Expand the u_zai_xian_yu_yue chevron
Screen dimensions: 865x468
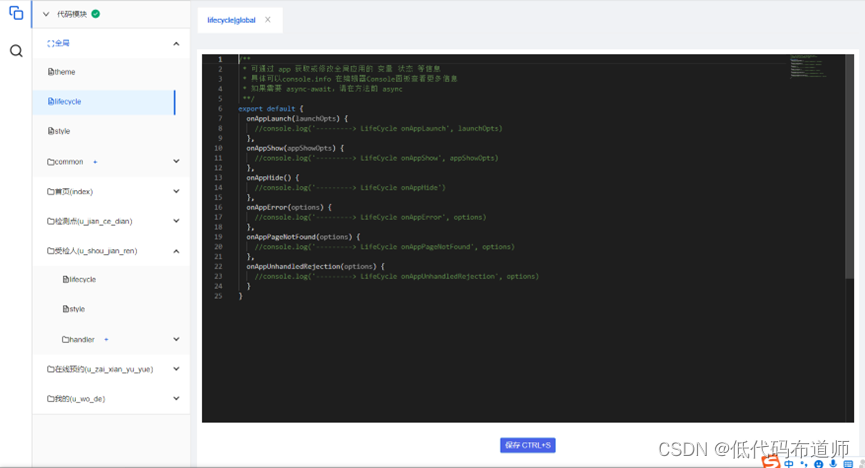click(x=176, y=369)
